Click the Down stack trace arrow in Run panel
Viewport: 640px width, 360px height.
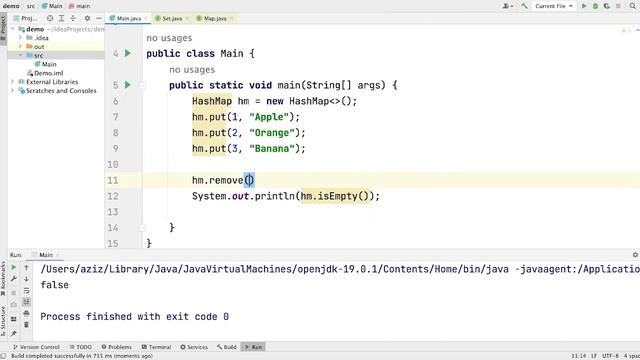(27, 279)
